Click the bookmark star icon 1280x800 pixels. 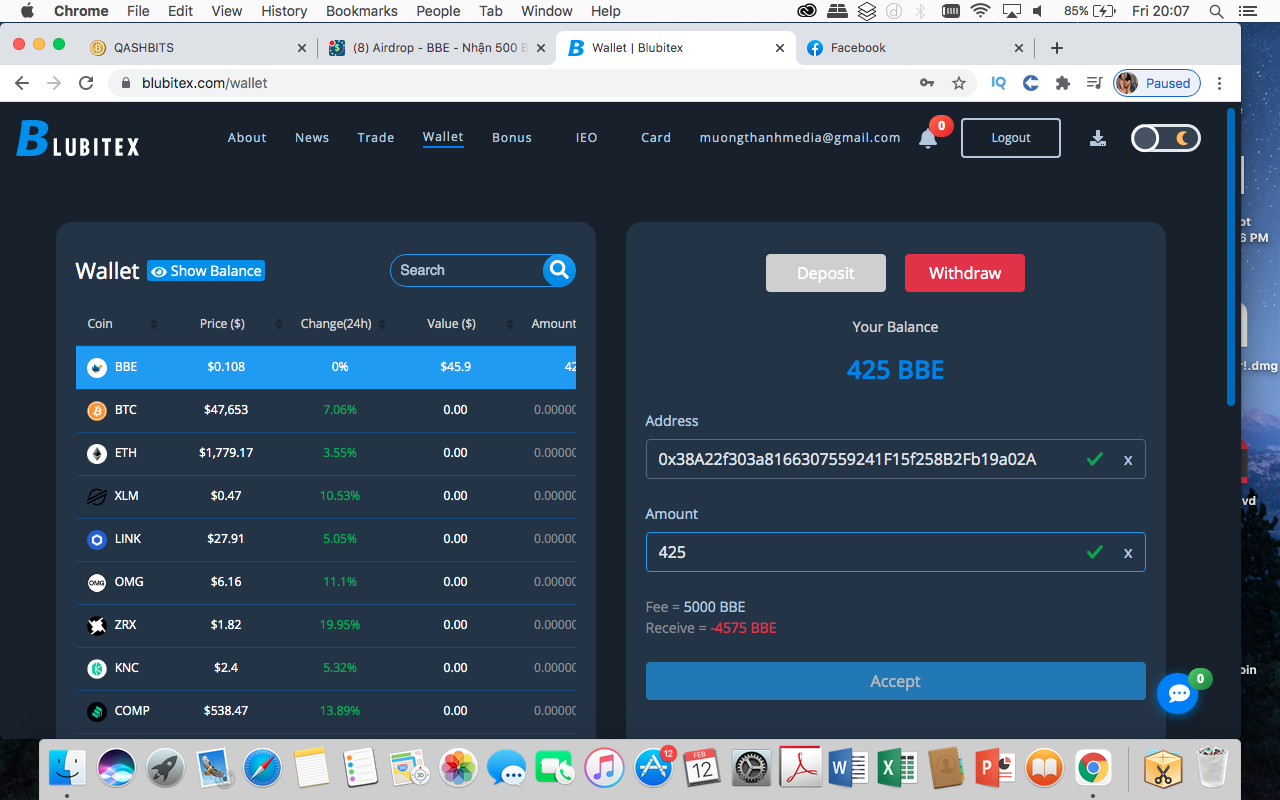[959, 83]
